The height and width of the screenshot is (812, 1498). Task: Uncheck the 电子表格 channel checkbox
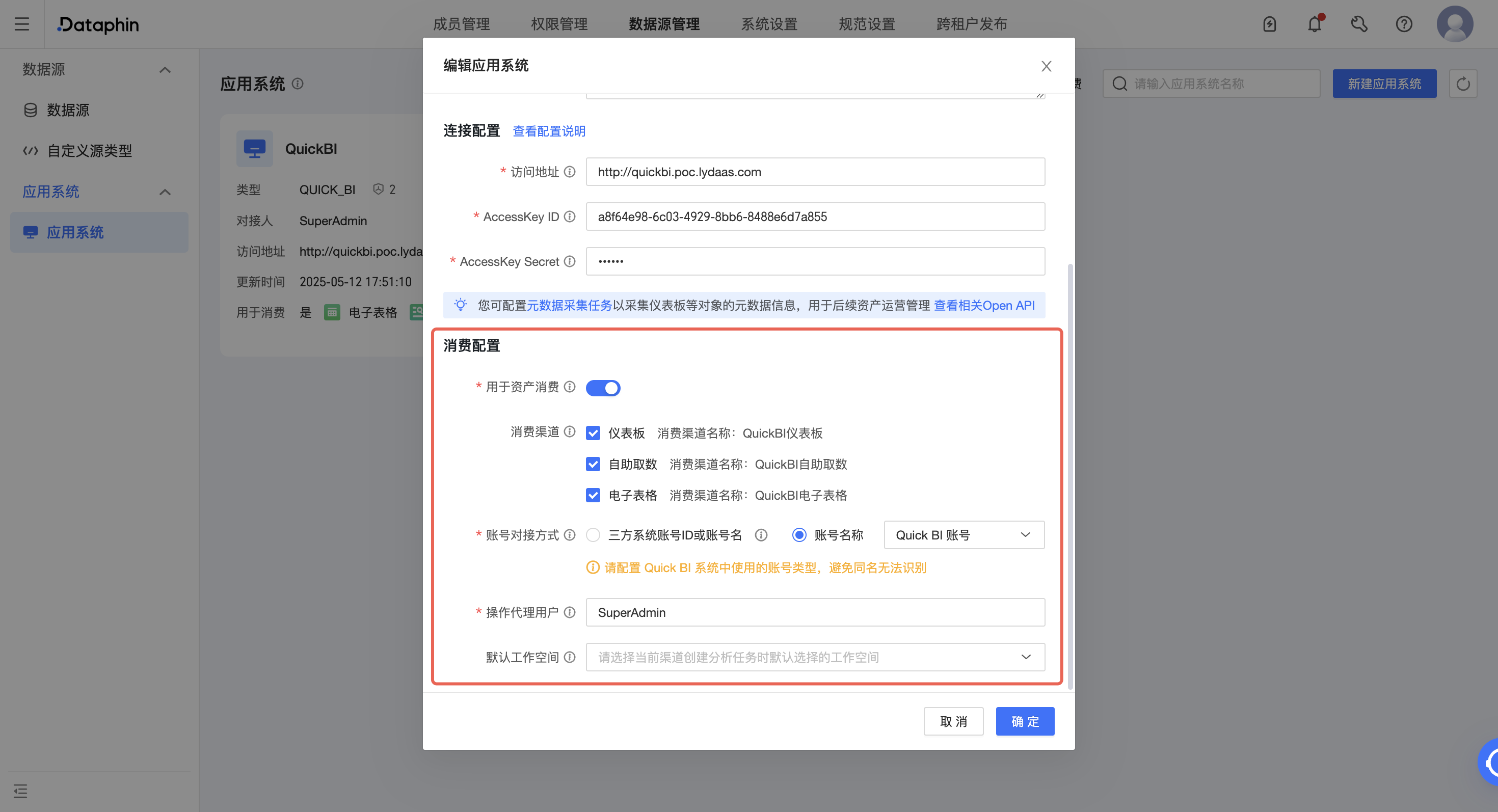click(x=593, y=495)
